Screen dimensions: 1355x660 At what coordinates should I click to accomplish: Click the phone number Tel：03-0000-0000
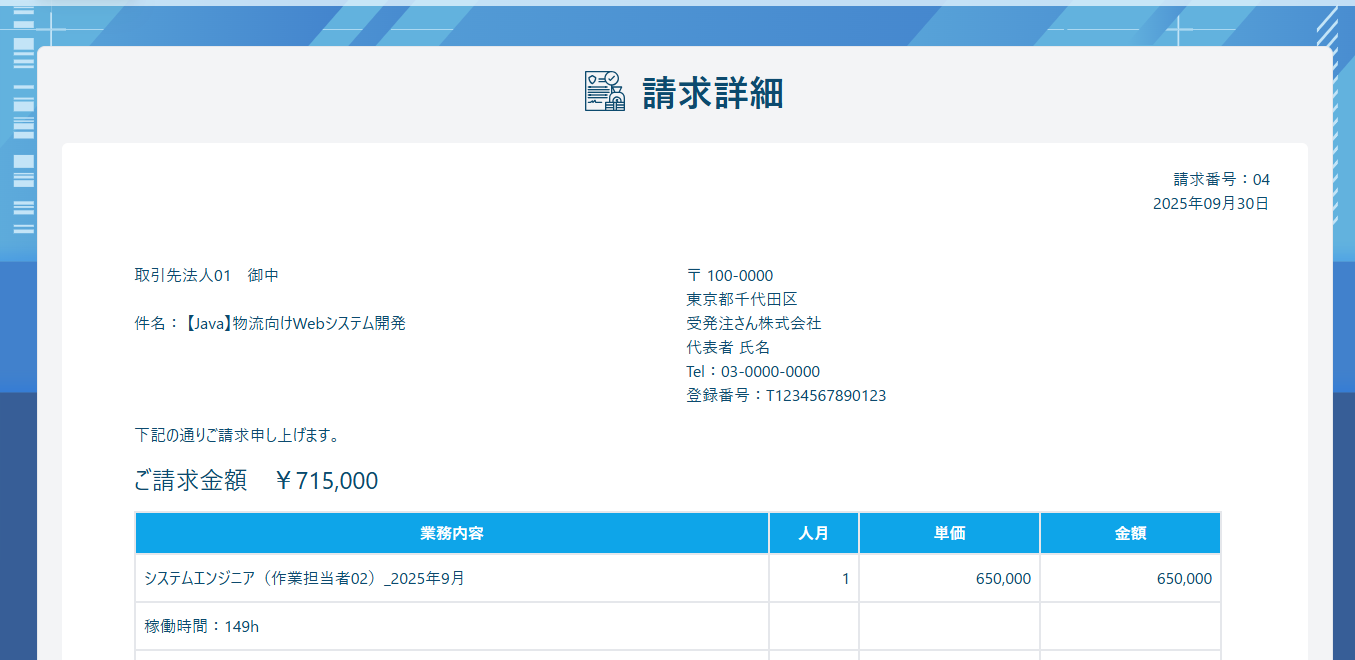[753, 371]
